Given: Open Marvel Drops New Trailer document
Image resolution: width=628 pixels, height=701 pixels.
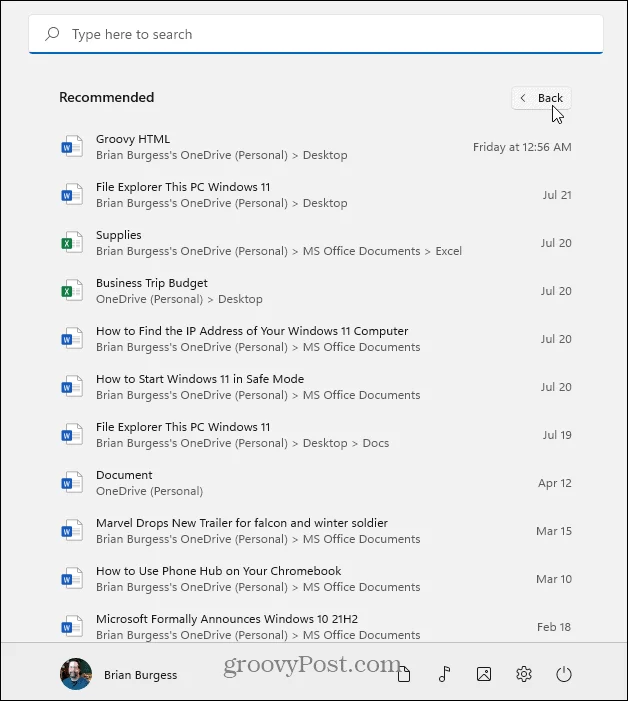Looking at the screenshot, I should [316, 531].
